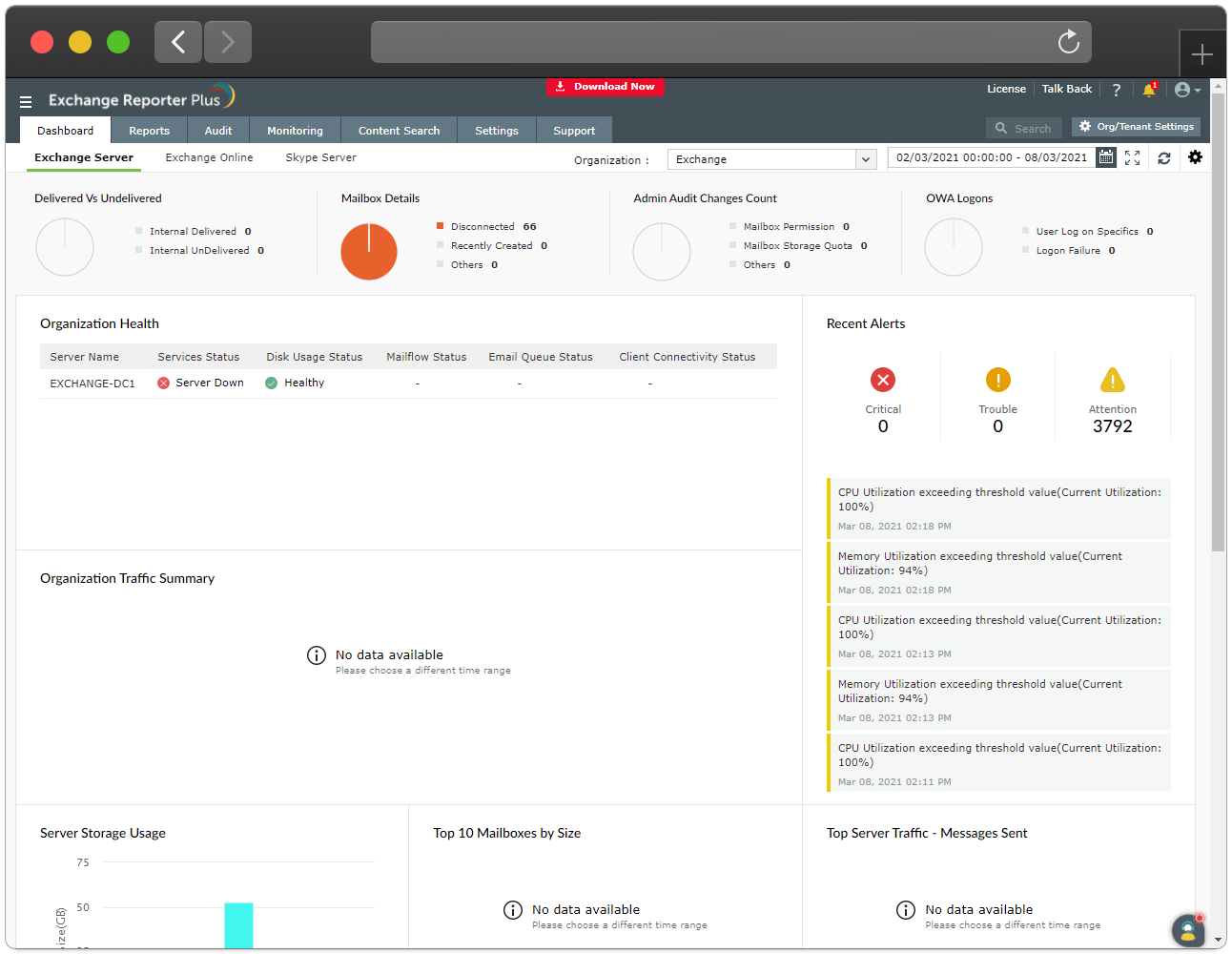Open the user account avatar menu
Image resolution: width=1232 pixels, height=954 pixels.
[x=1187, y=90]
